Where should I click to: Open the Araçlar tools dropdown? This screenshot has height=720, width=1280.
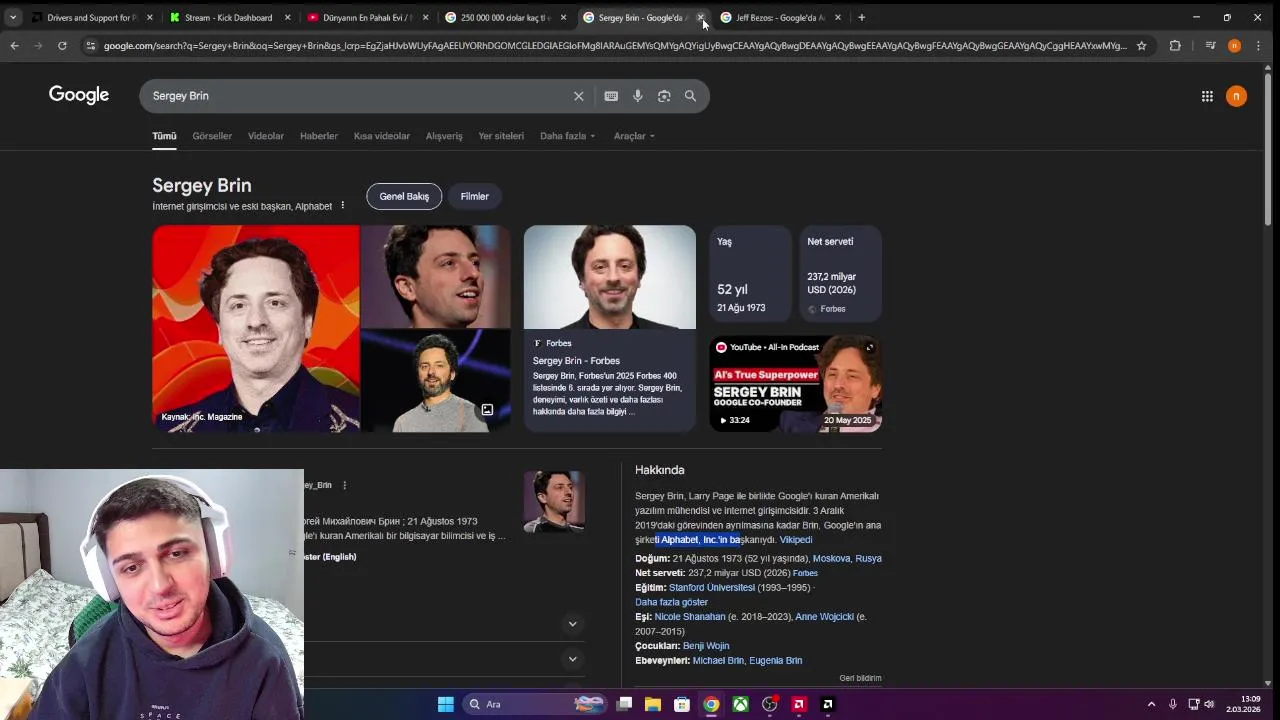click(x=634, y=136)
